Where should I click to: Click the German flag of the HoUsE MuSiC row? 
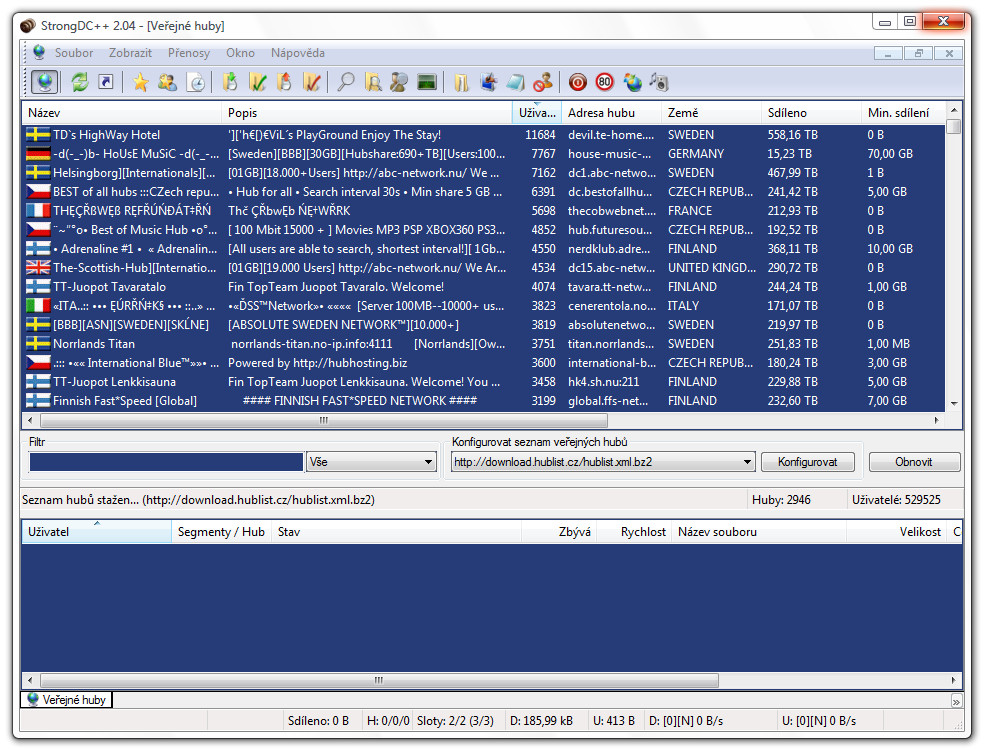(x=38, y=154)
